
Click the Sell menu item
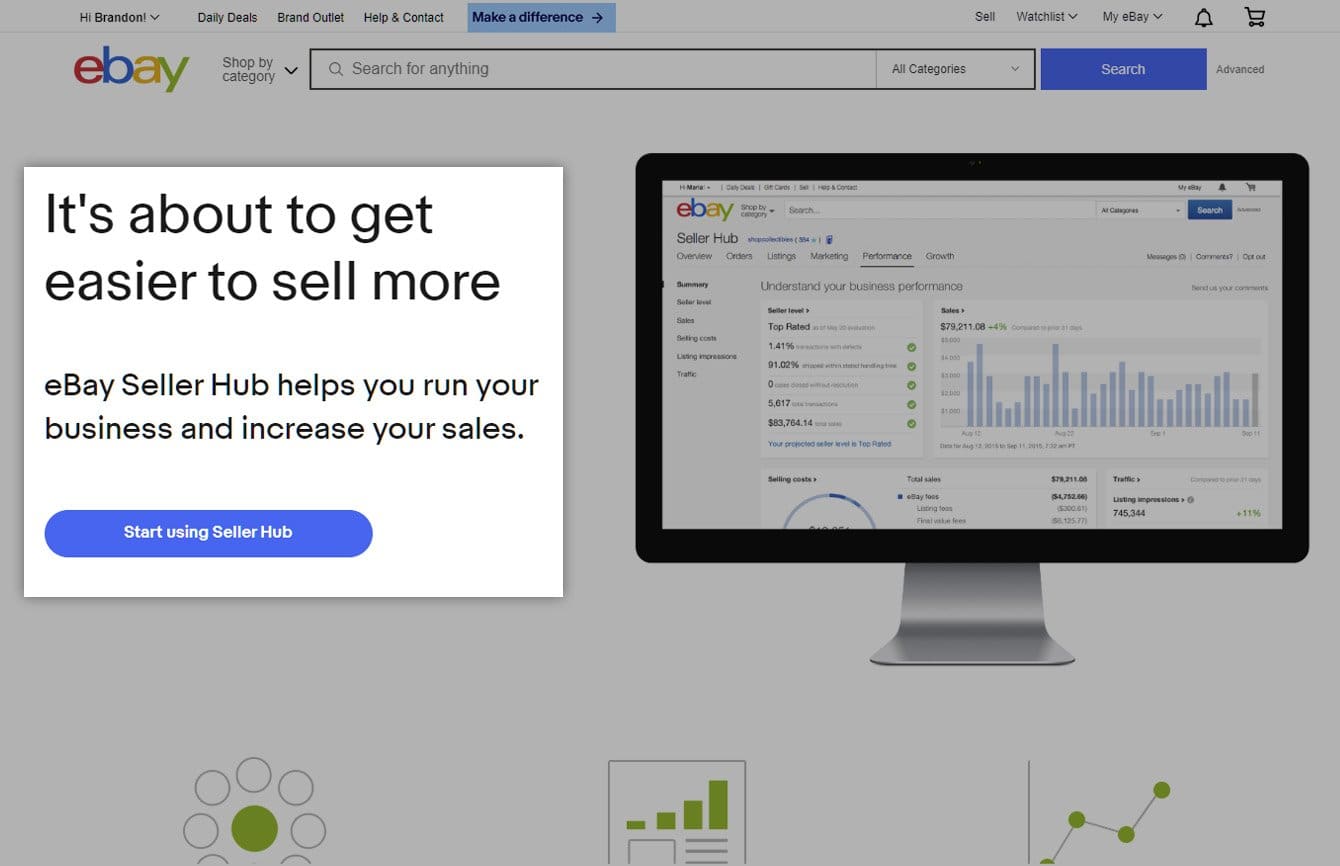tap(984, 16)
